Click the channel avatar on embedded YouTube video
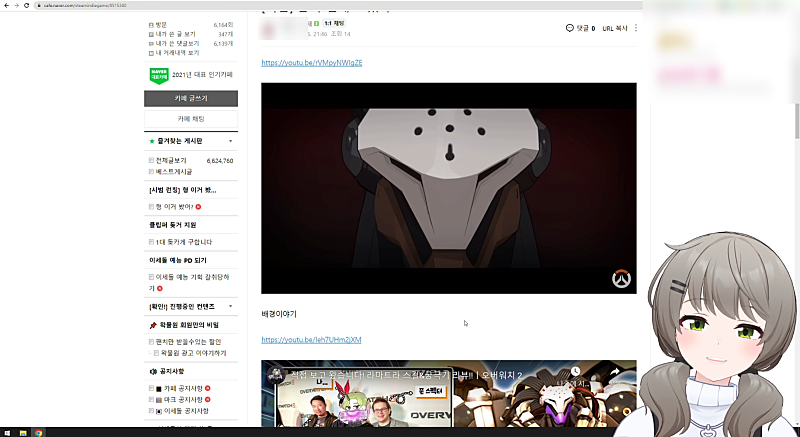The width and height of the screenshot is (800, 437). (276, 374)
